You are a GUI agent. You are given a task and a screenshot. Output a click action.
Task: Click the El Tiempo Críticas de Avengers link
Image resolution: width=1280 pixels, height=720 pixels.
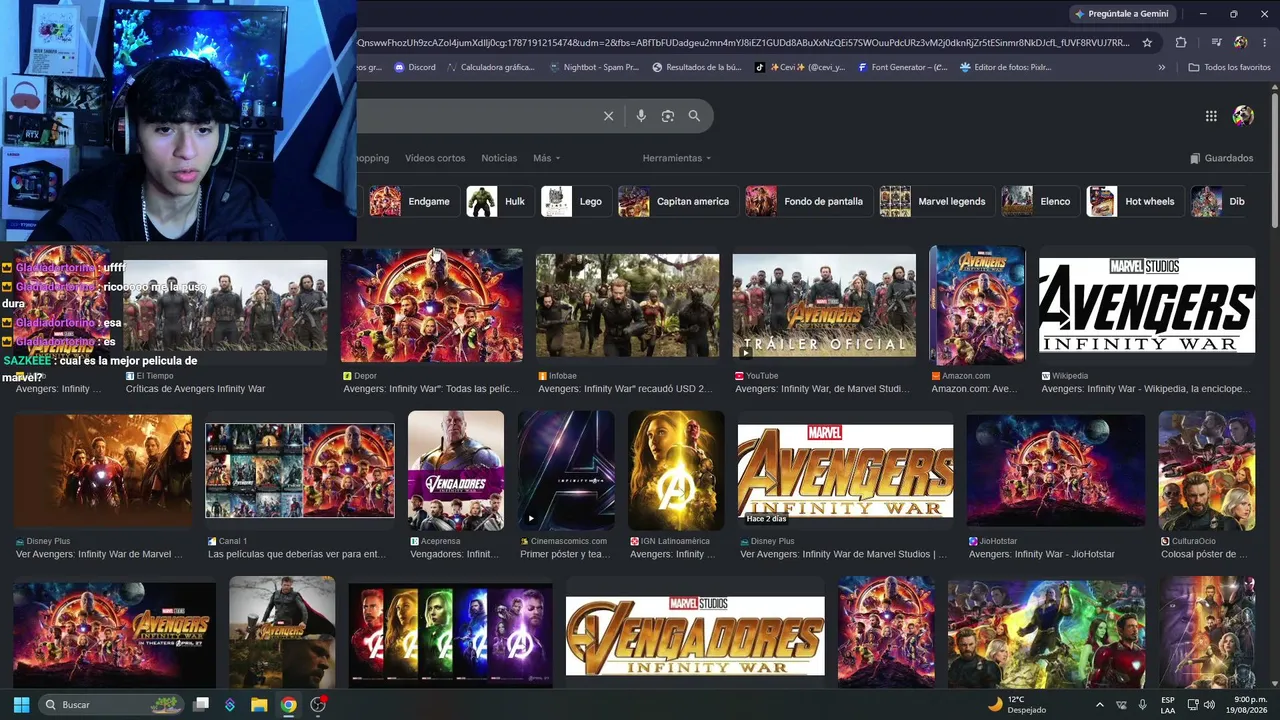(195, 389)
